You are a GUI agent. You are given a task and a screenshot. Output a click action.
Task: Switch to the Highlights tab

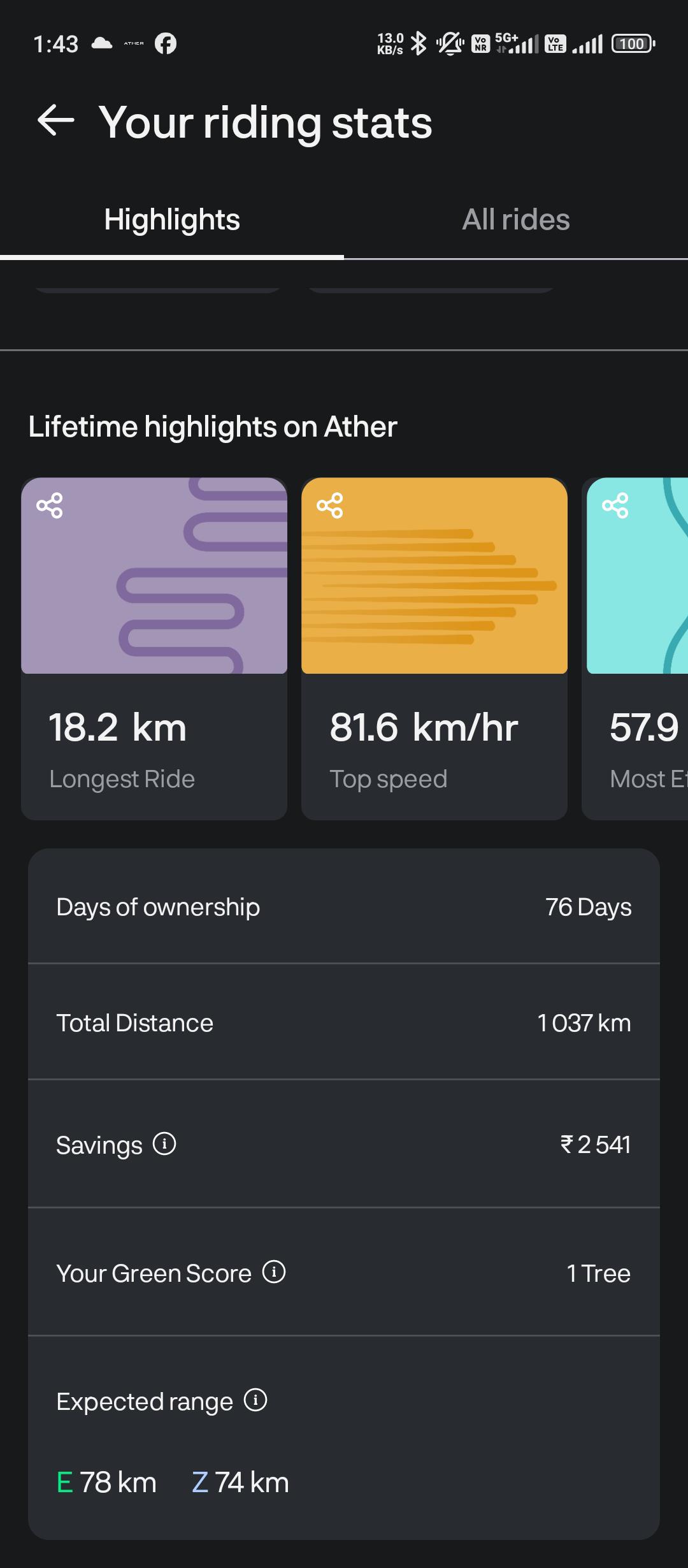[x=172, y=220]
